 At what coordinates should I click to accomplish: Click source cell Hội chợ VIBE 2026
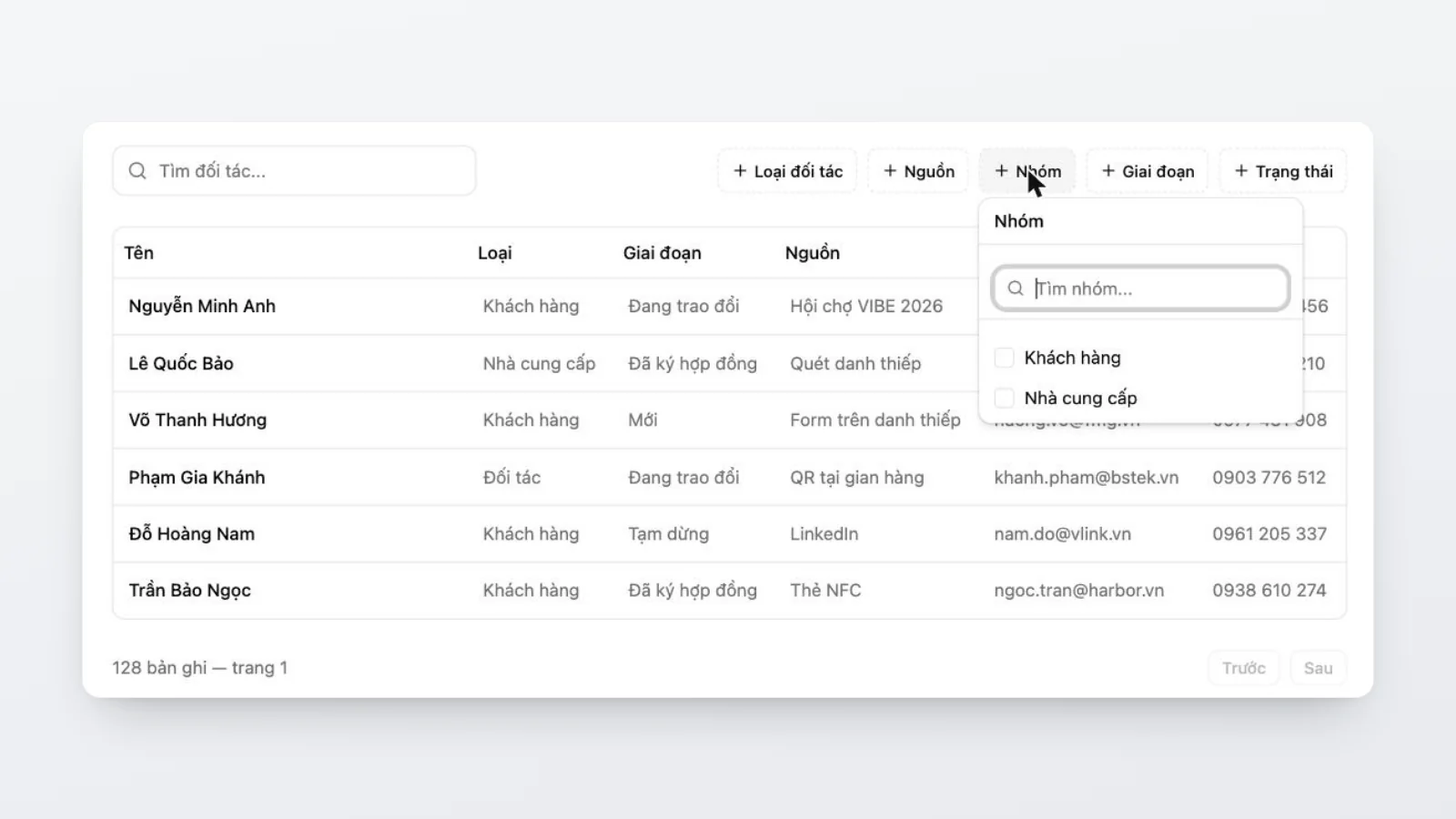pos(866,307)
